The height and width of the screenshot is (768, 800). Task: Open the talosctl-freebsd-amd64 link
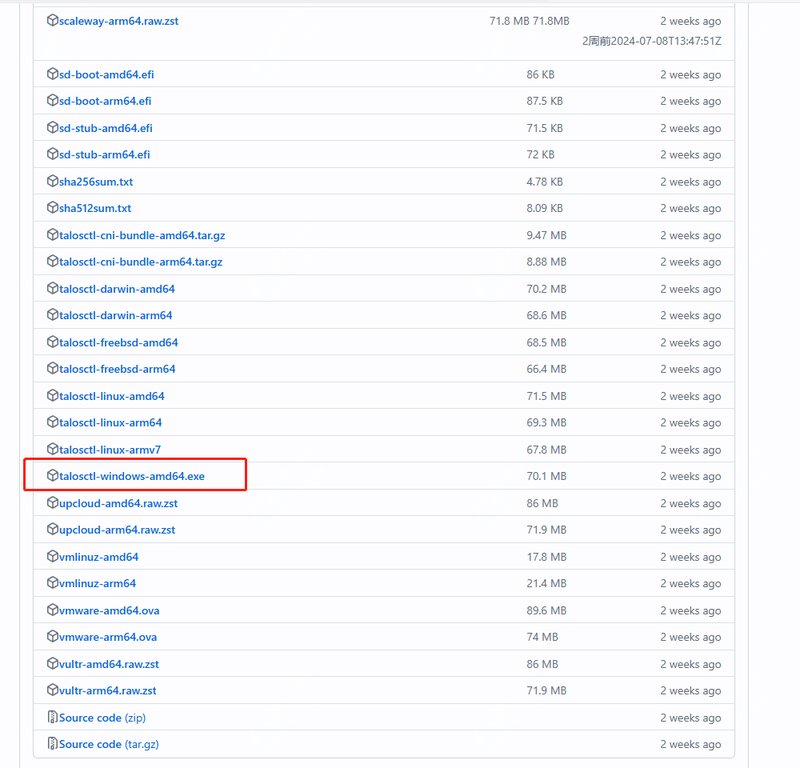pyautogui.click(x=118, y=342)
